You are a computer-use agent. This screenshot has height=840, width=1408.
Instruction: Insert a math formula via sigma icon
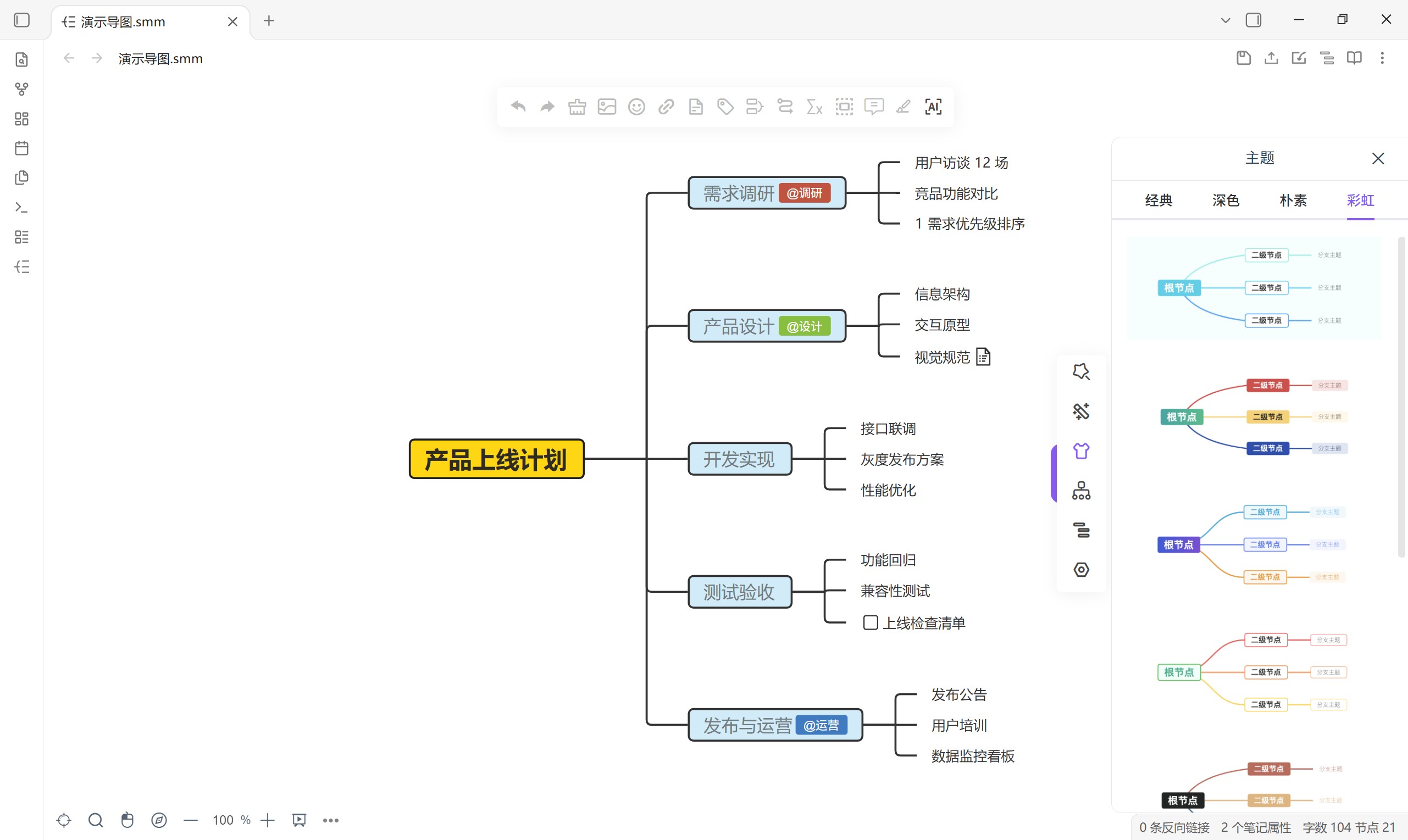coord(814,107)
